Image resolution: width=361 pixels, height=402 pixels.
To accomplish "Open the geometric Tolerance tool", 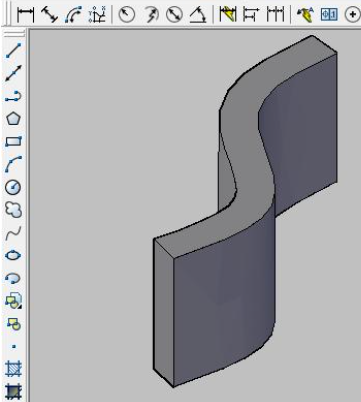I will coord(329,15).
